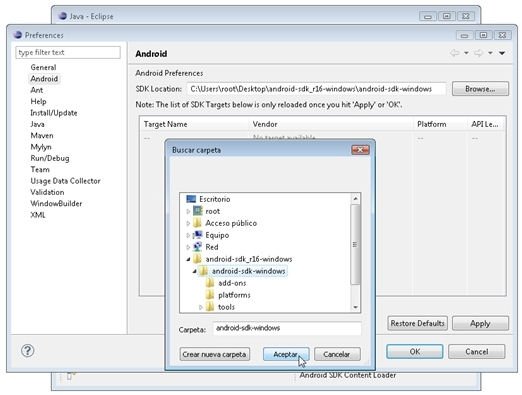Click the Vendor column header
This screenshot has width=522, height=395.
click(x=331, y=124)
